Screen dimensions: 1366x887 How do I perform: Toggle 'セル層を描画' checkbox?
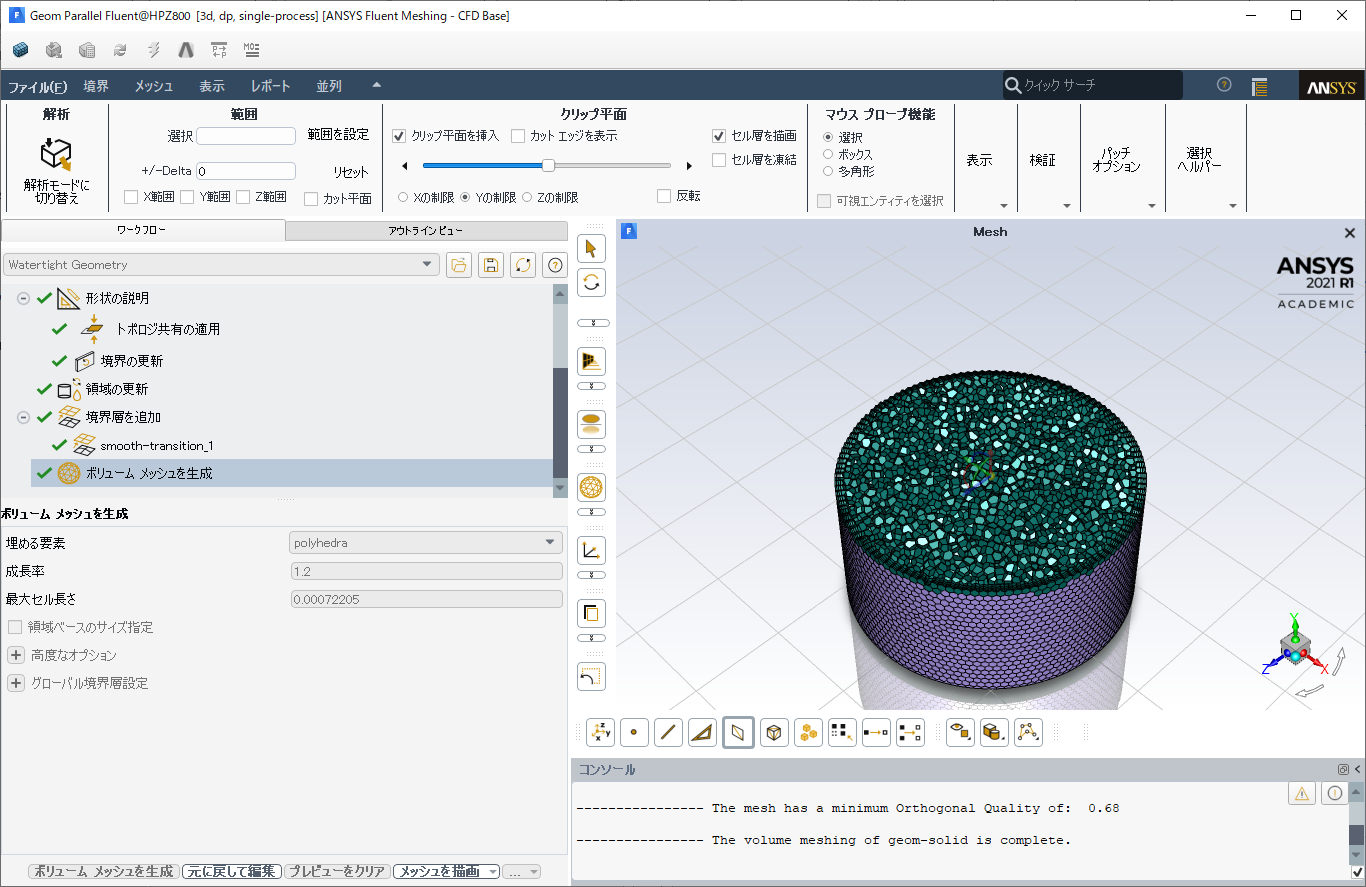click(x=719, y=136)
